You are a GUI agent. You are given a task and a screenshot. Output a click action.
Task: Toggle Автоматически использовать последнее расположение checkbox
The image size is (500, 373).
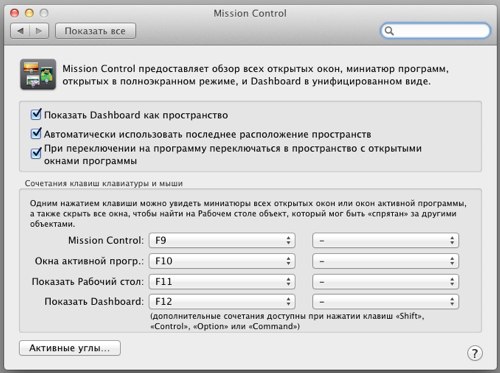(36, 134)
